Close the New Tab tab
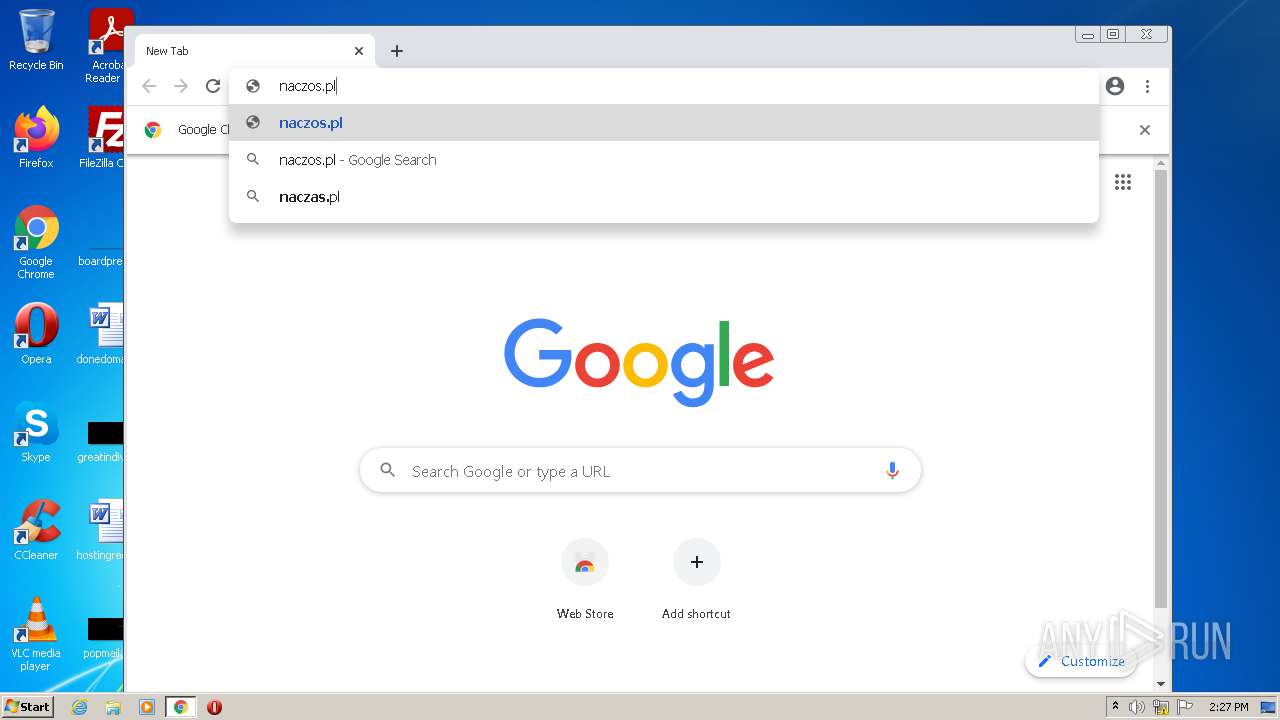Viewport: 1280px width, 720px height. 359,51
